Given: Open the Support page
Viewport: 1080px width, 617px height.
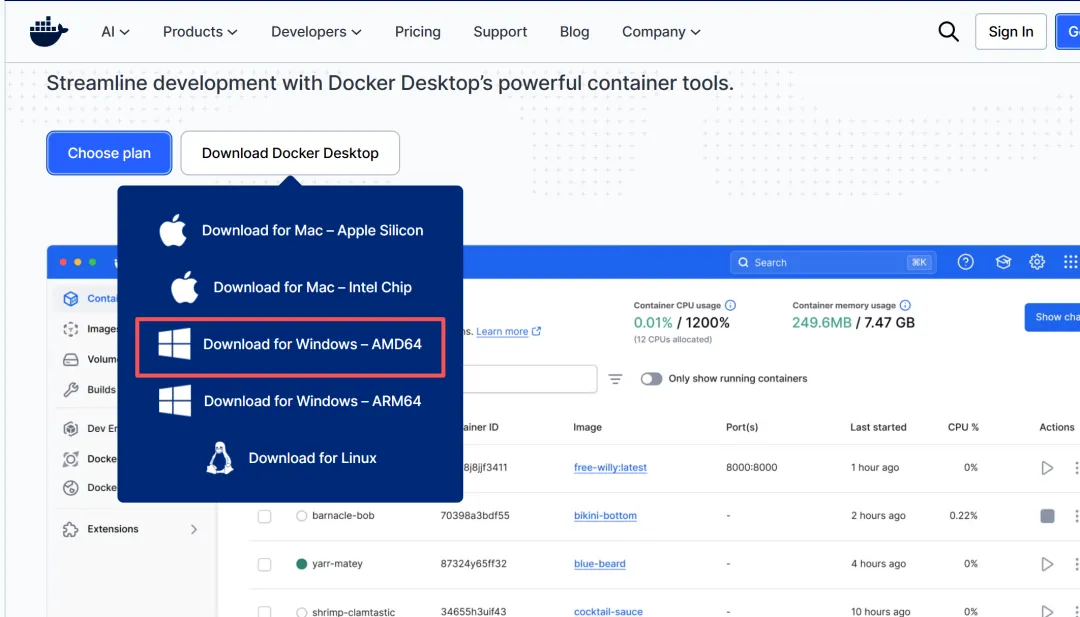Looking at the screenshot, I should (500, 32).
